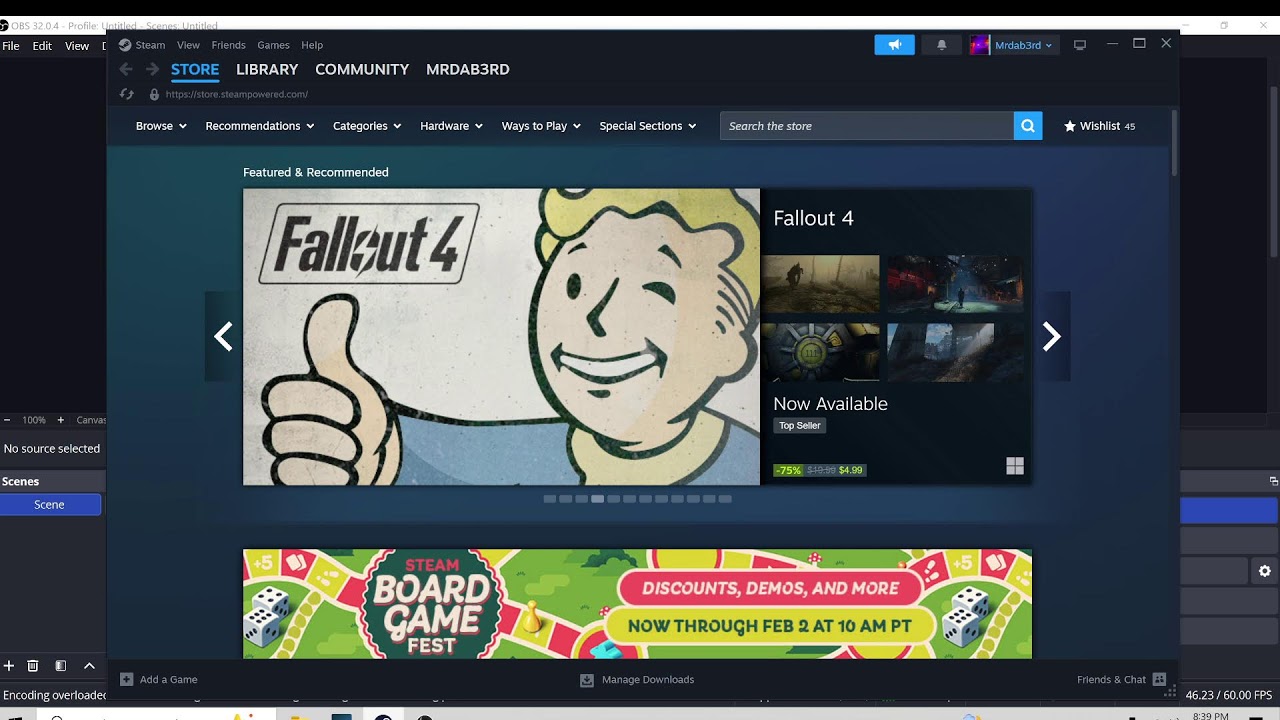Open the Games menu in Steam
1280x720 pixels.
click(x=273, y=45)
